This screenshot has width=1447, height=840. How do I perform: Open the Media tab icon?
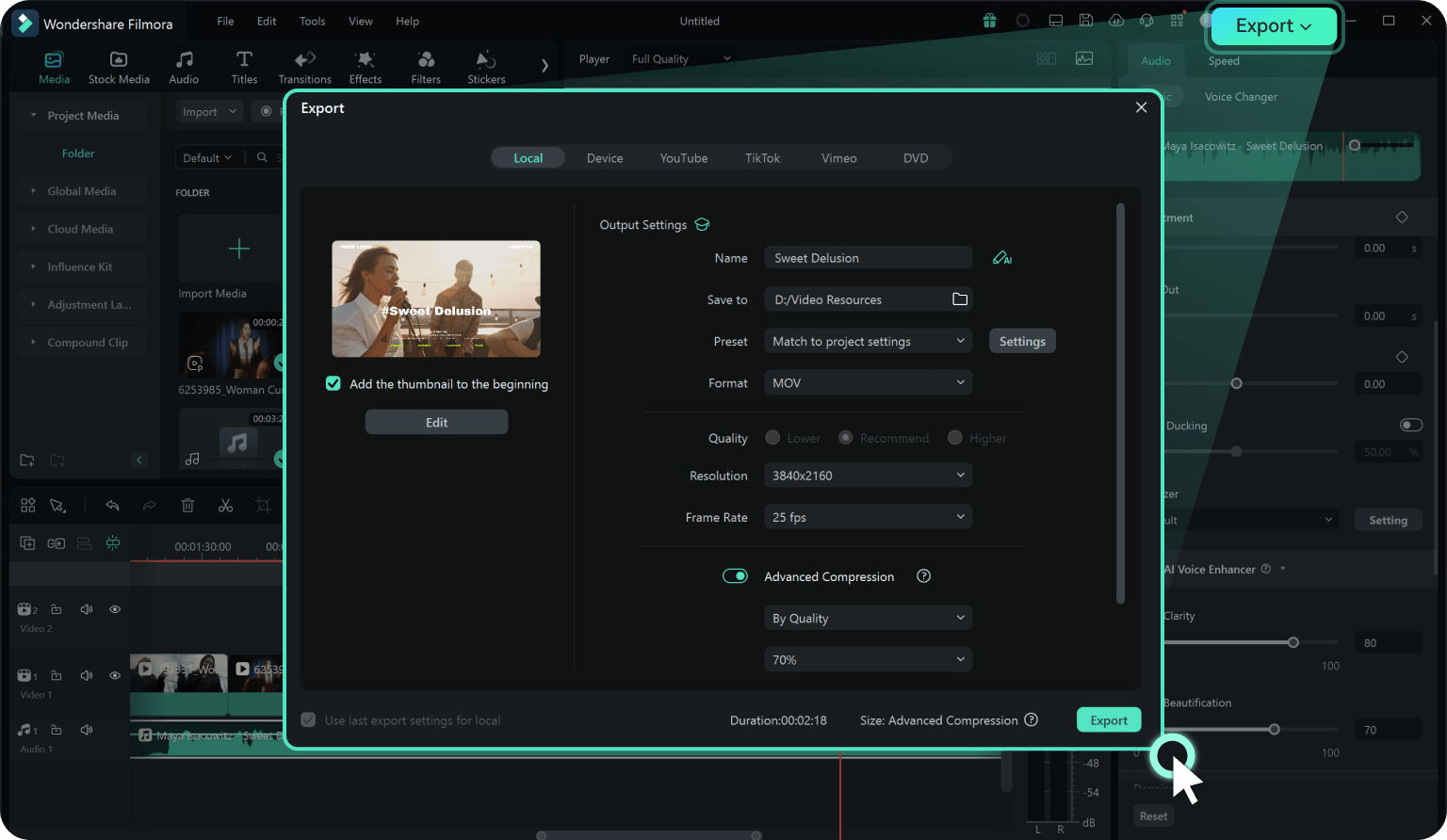[54, 59]
